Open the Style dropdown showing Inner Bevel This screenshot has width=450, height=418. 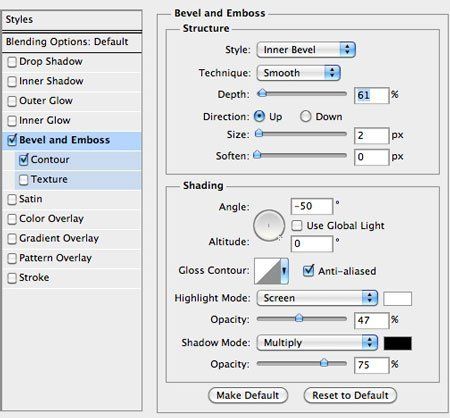coord(306,50)
